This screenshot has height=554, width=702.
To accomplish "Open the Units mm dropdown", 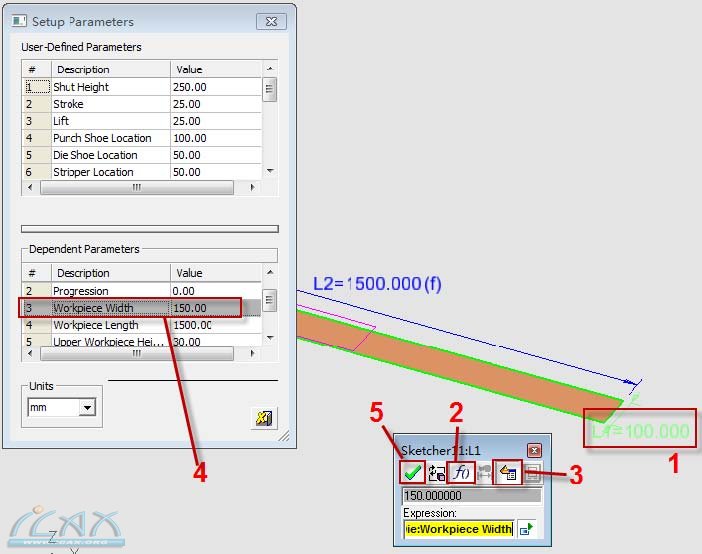I will (87, 408).
